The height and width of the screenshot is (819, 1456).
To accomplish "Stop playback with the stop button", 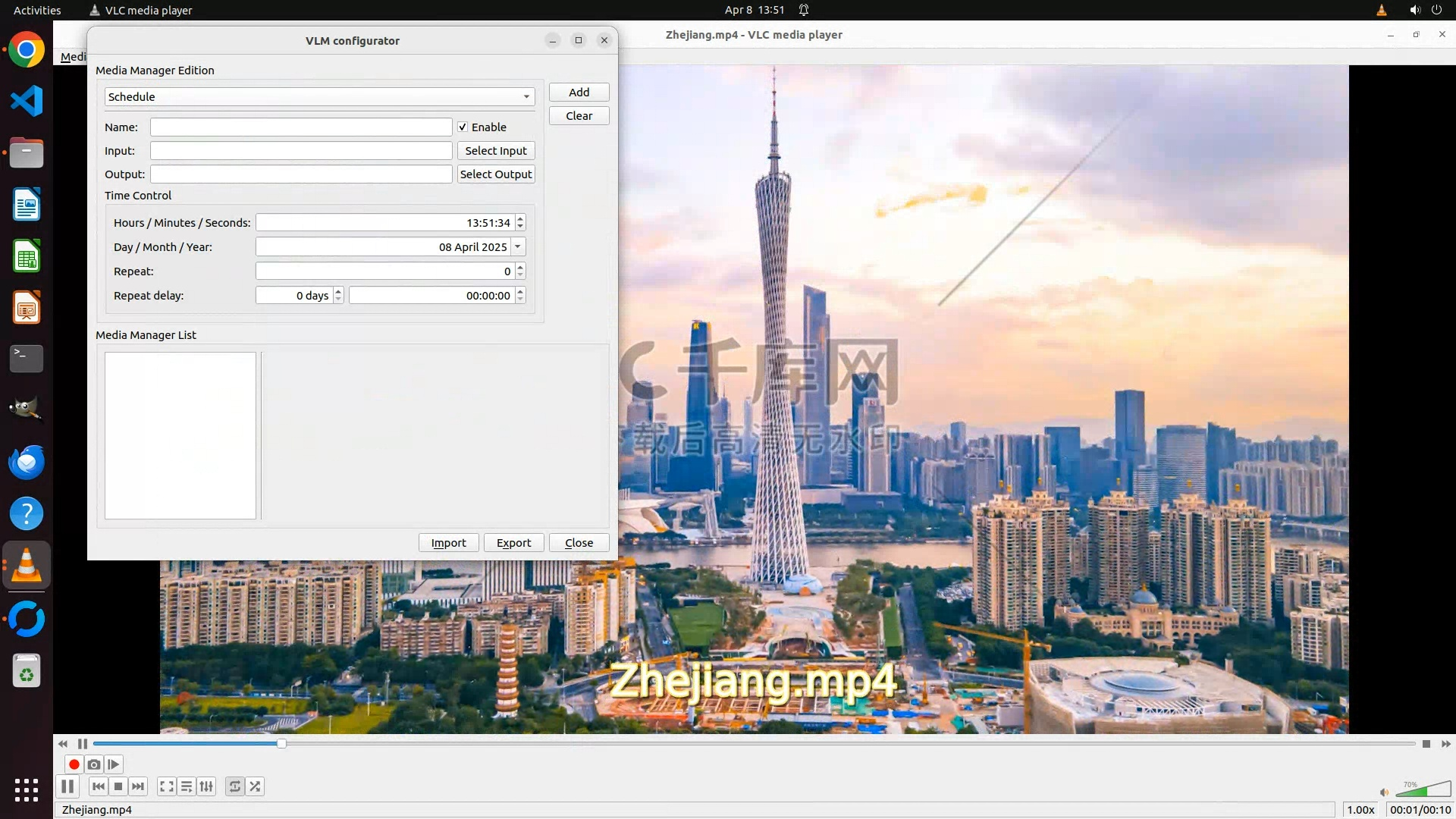I will point(118,786).
